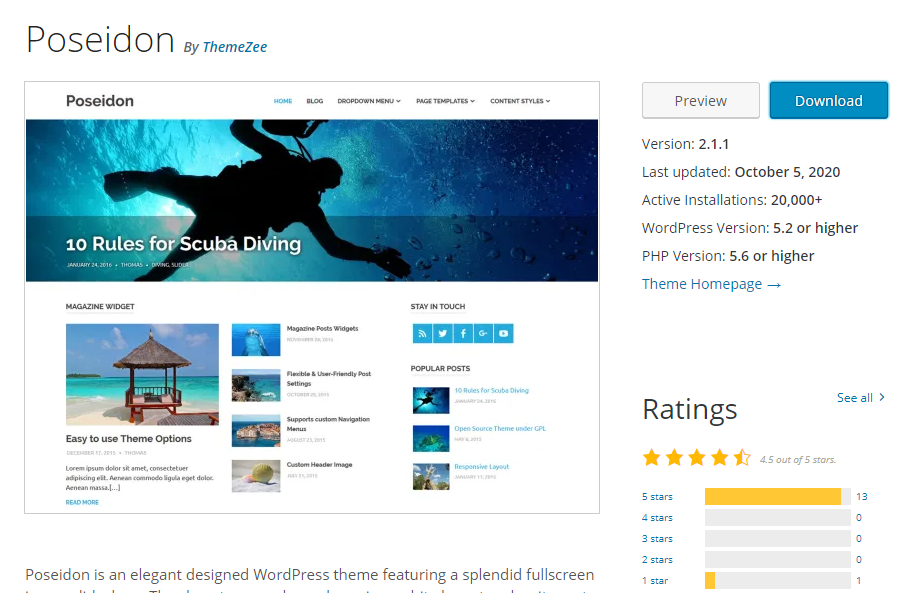Image resolution: width=906 pixels, height=593 pixels.
Task: Click the beach hut thumbnail image
Action: coord(142,375)
